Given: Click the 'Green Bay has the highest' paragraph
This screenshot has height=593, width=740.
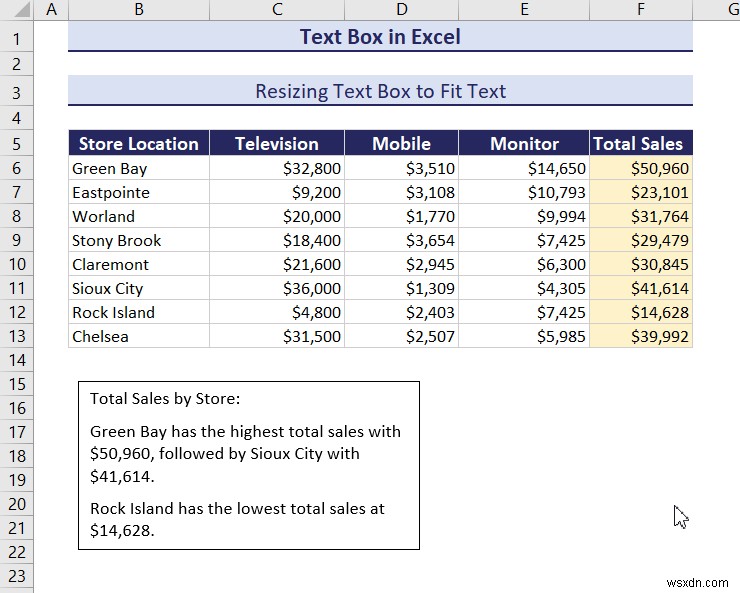Looking at the screenshot, I should [x=245, y=453].
